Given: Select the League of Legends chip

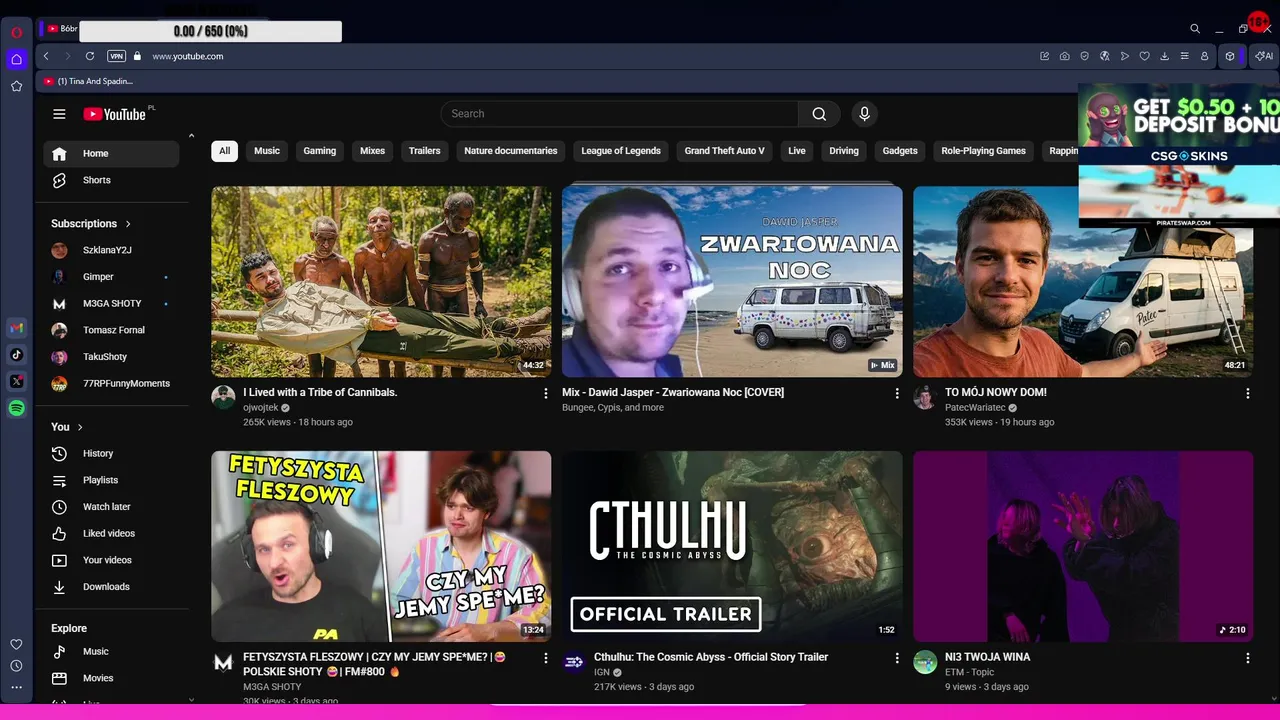Looking at the screenshot, I should pos(621,151).
